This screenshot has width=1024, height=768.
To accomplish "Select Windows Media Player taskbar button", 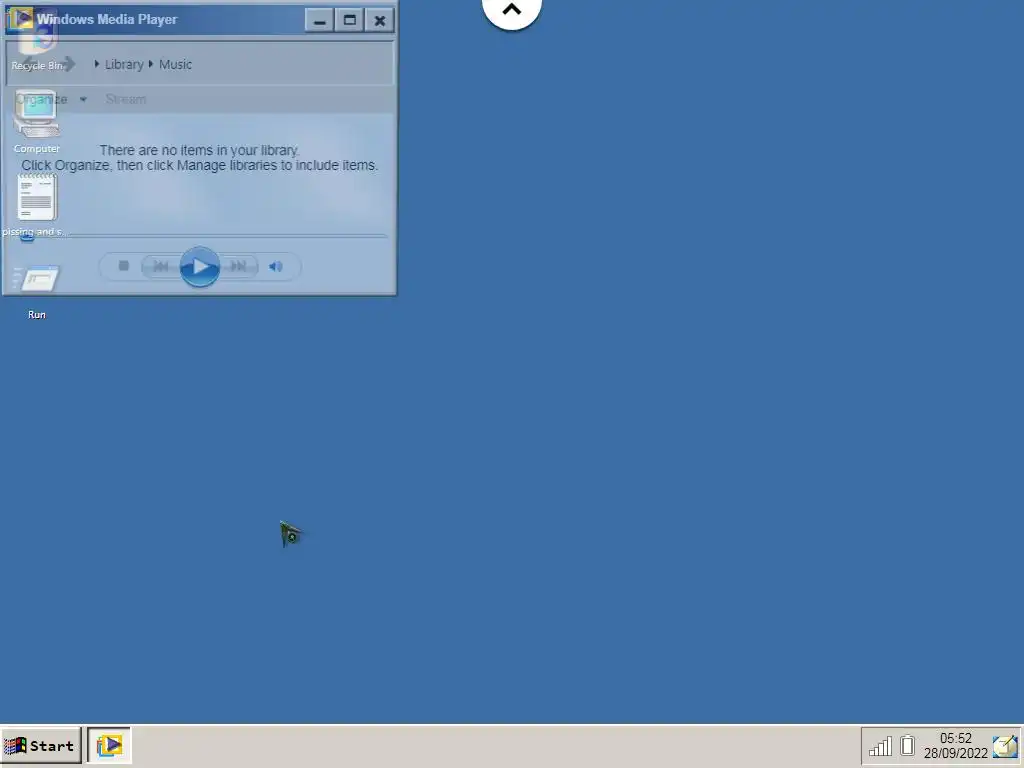I will [109, 746].
